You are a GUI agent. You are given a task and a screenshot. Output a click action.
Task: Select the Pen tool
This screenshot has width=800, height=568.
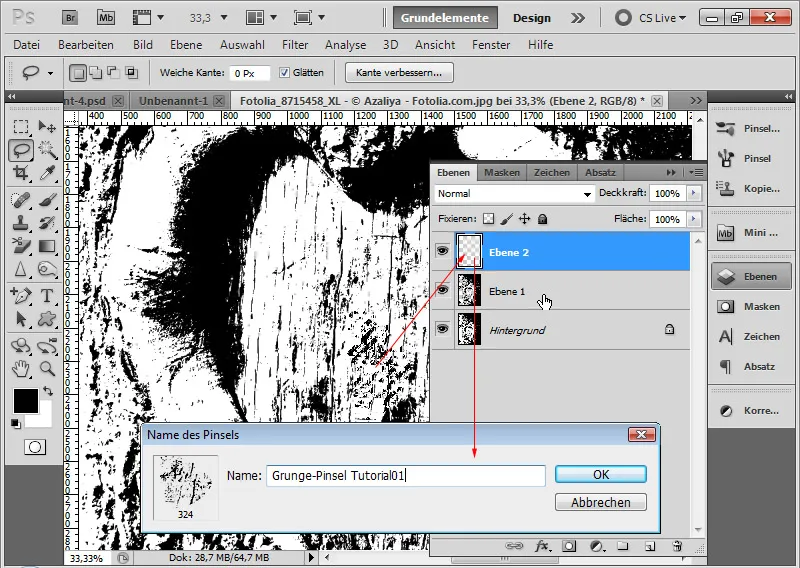coord(21,295)
